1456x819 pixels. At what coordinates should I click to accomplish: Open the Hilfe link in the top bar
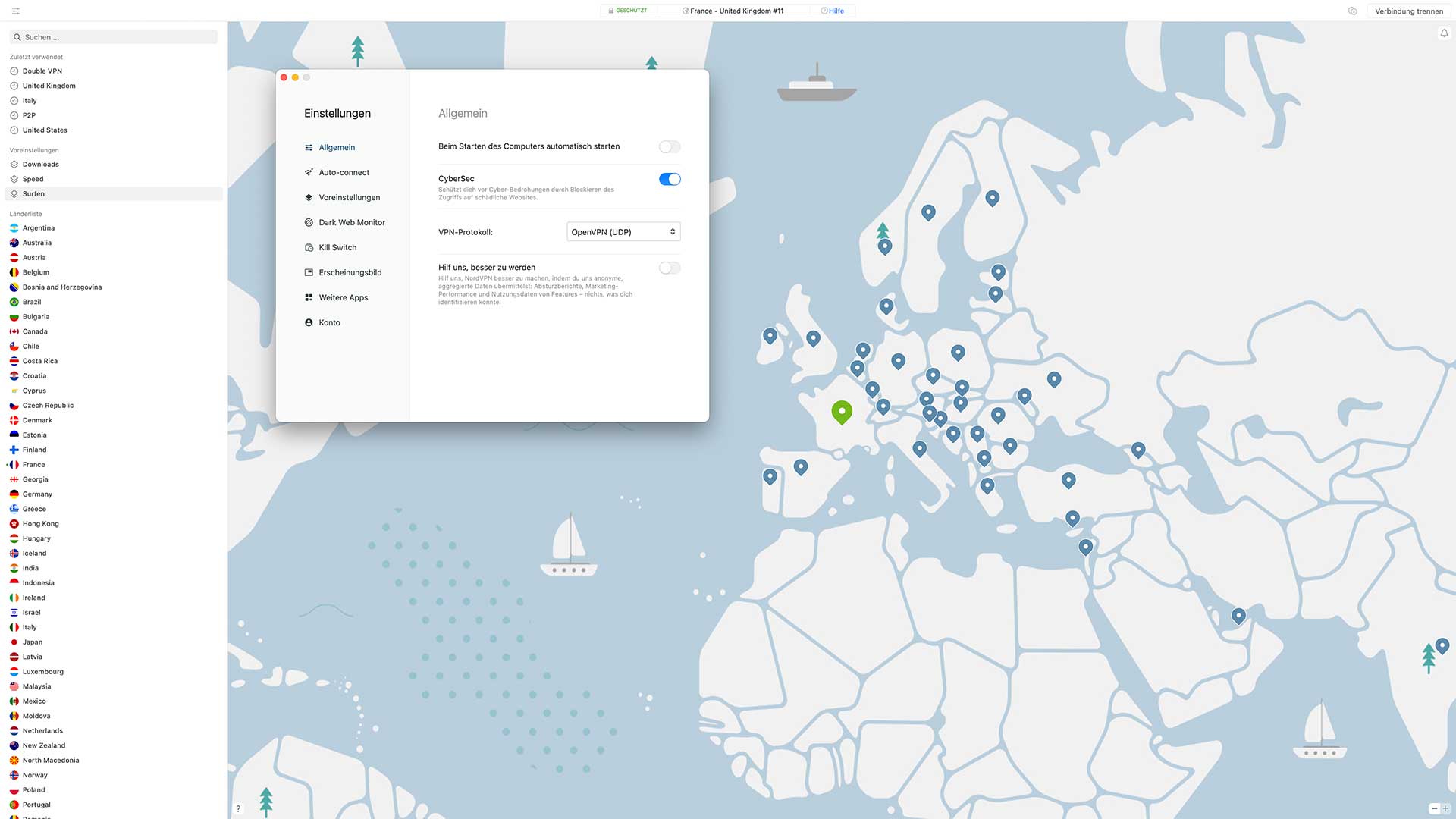[x=833, y=11]
